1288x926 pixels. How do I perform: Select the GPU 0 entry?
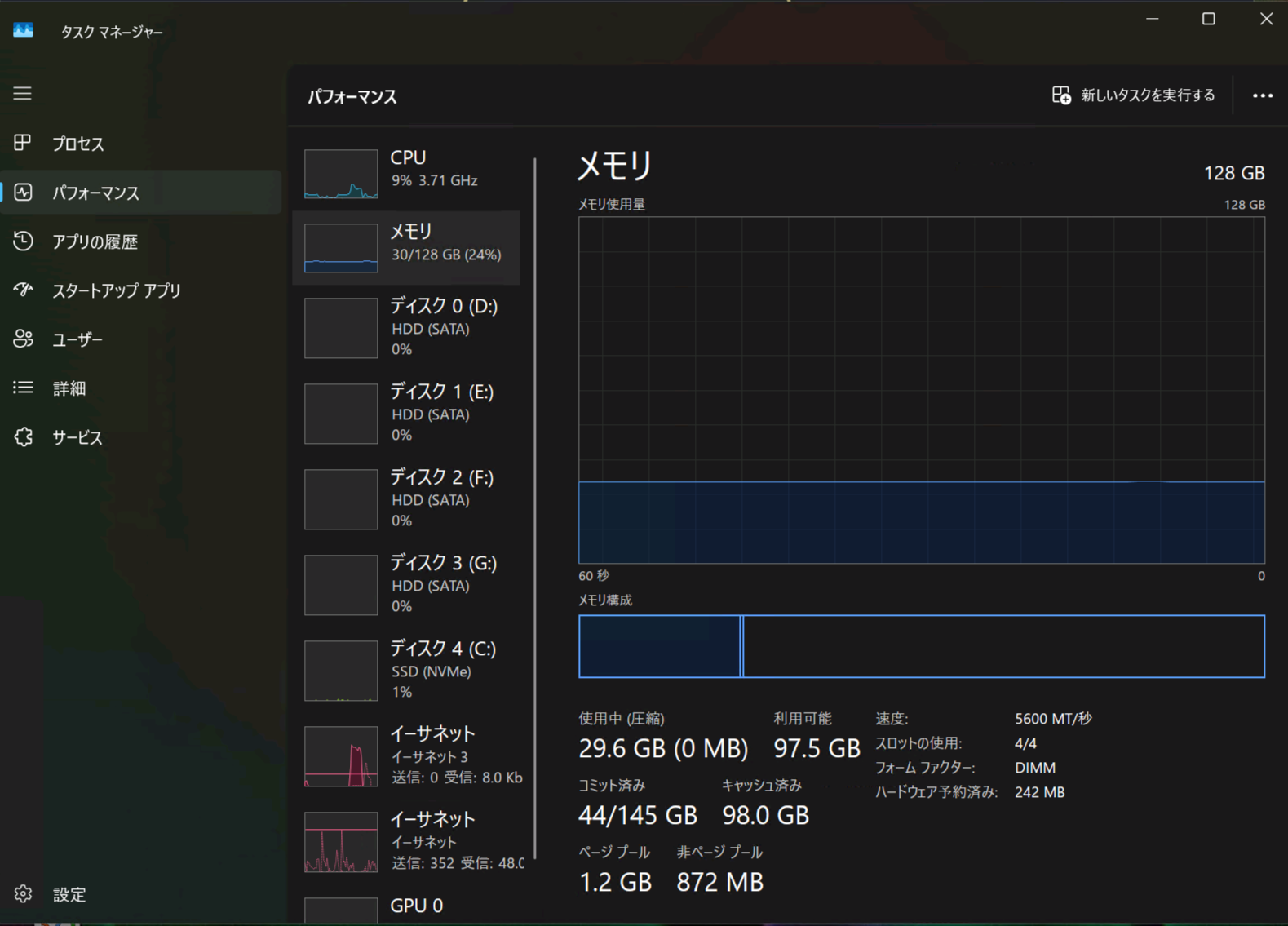tap(406, 907)
